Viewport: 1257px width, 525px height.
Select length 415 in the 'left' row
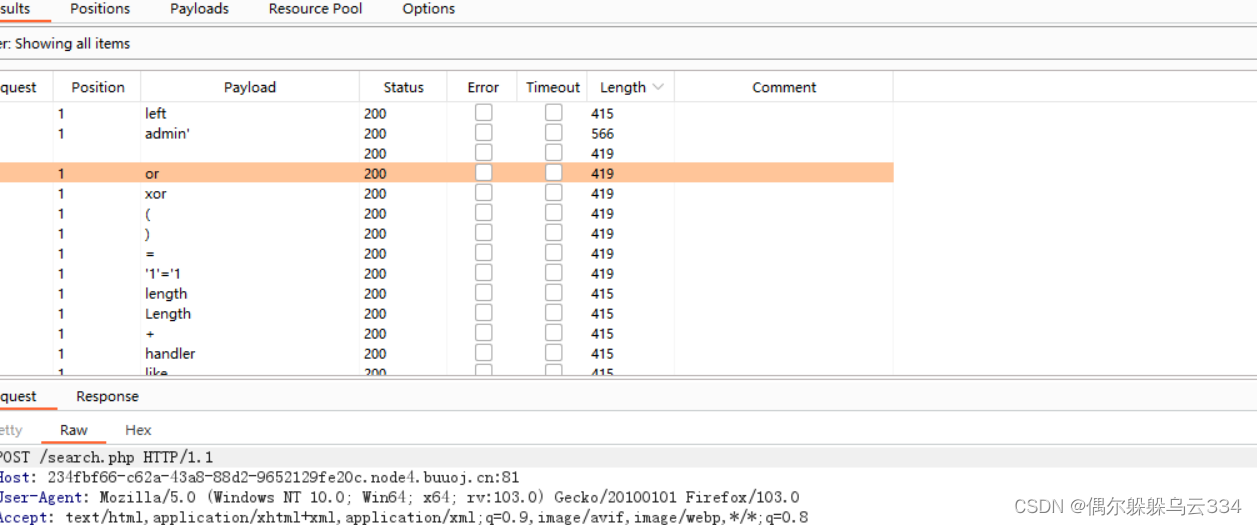pos(602,113)
